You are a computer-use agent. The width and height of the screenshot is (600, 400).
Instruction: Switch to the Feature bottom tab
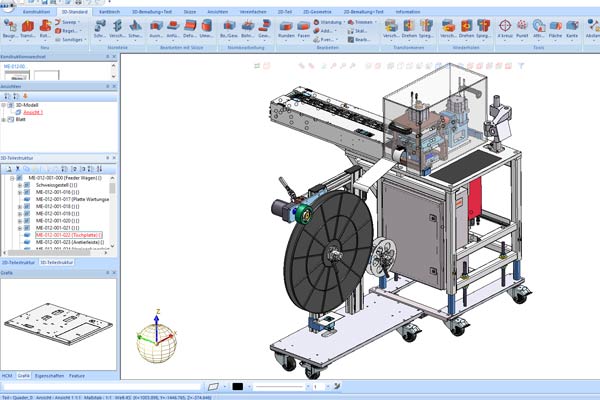77,376
